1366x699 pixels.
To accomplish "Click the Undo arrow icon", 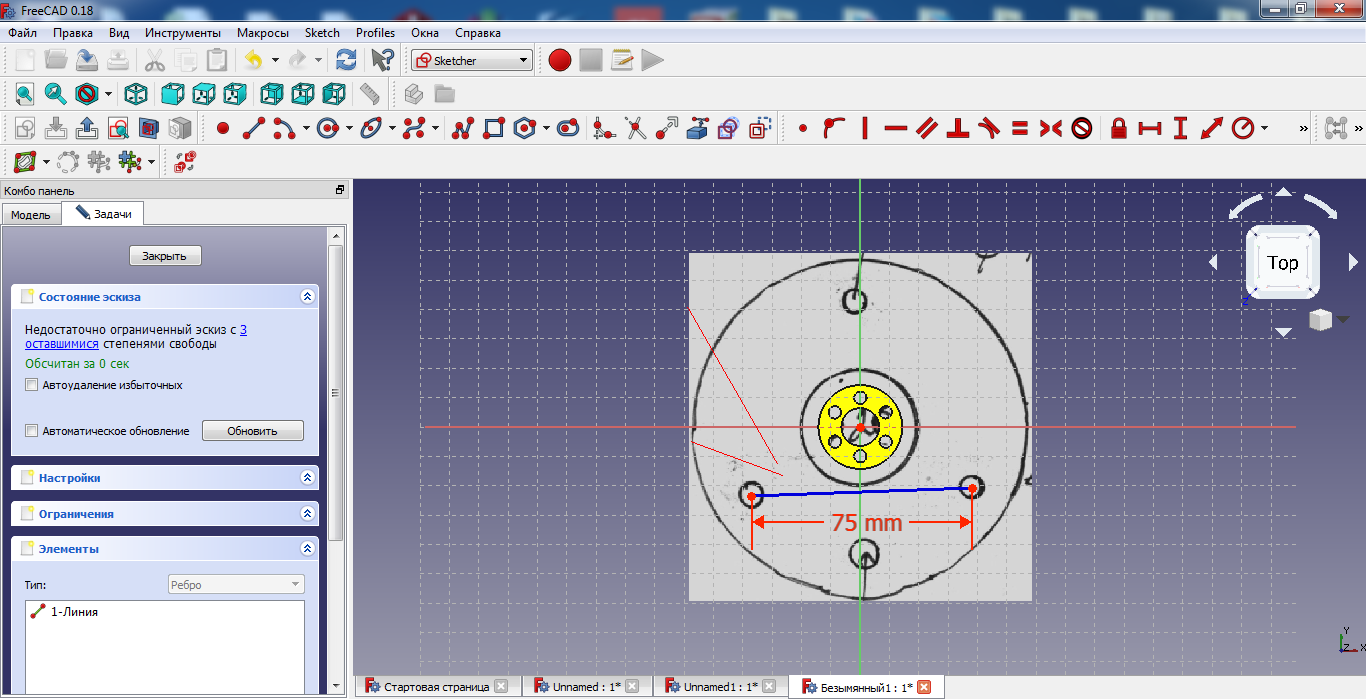I will point(254,60).
